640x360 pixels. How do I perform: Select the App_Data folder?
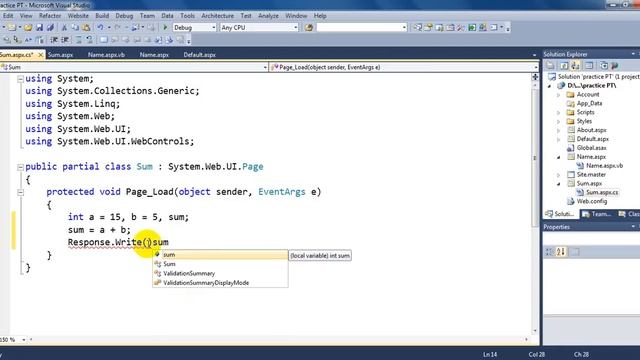tap(589, 104)
